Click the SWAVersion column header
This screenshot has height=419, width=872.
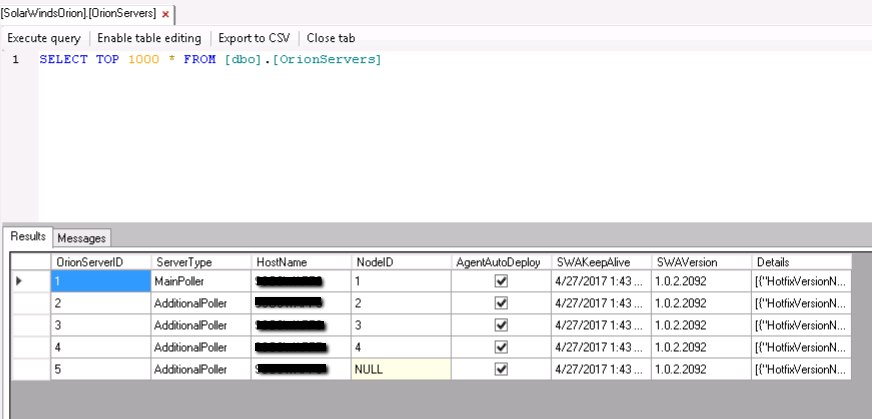(x=700, y=262)
